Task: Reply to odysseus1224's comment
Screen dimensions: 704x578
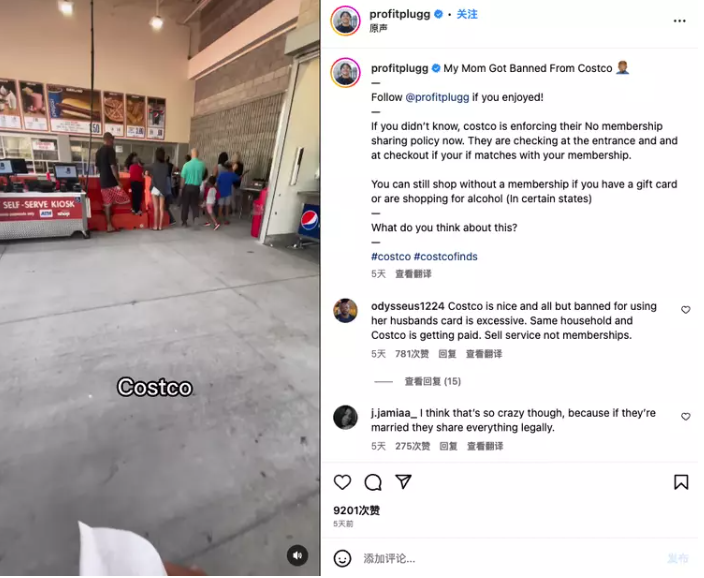Action: [x=447, y=354]
